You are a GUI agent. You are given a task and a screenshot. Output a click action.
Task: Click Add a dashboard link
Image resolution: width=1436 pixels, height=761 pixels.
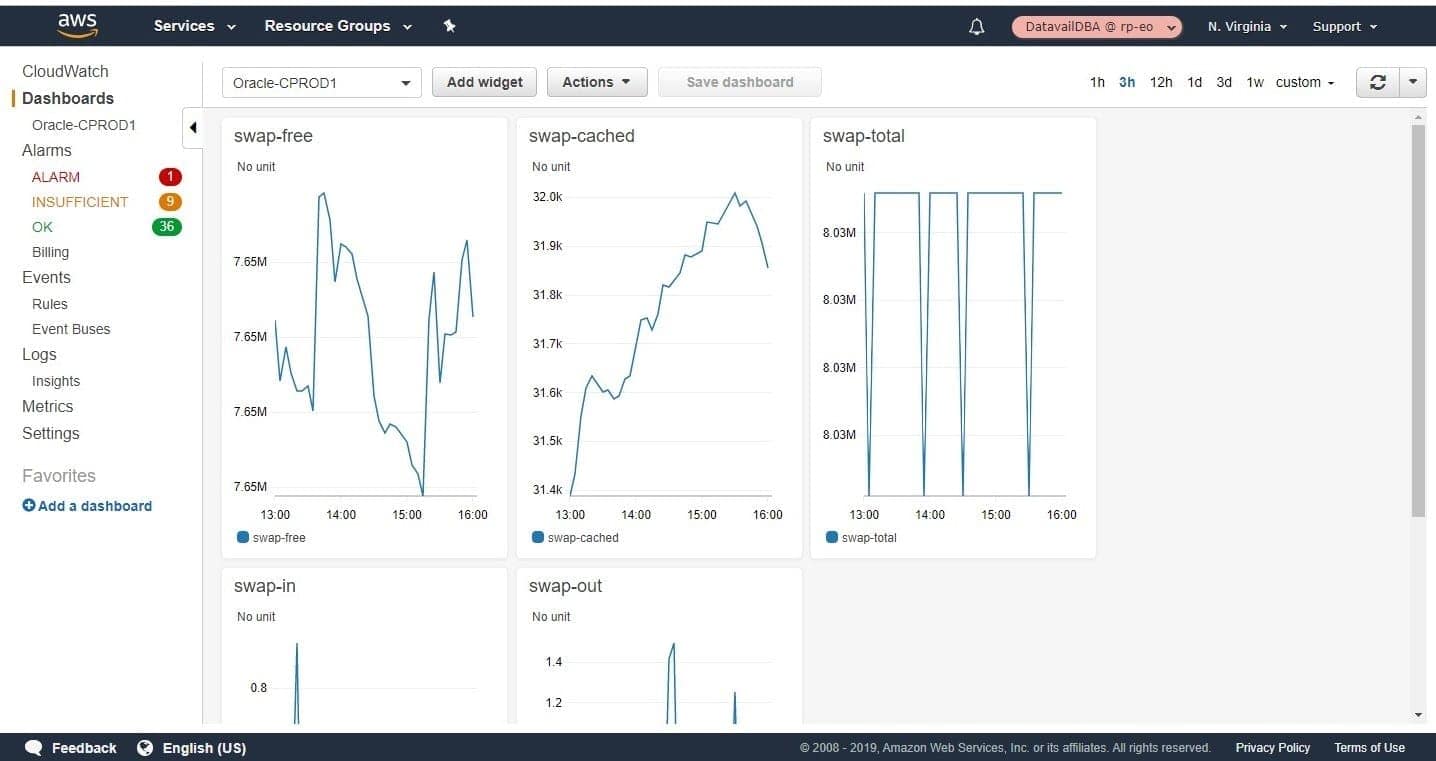(95, 506)
